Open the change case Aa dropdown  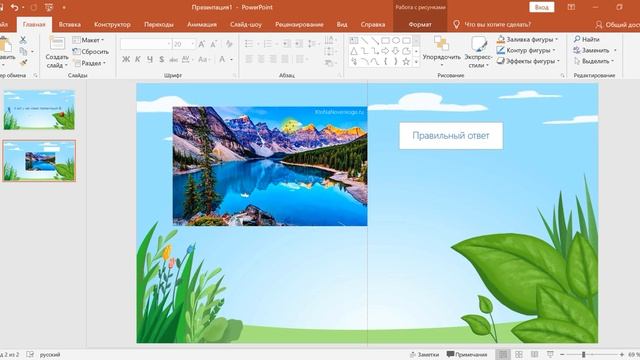coord(204,60)
